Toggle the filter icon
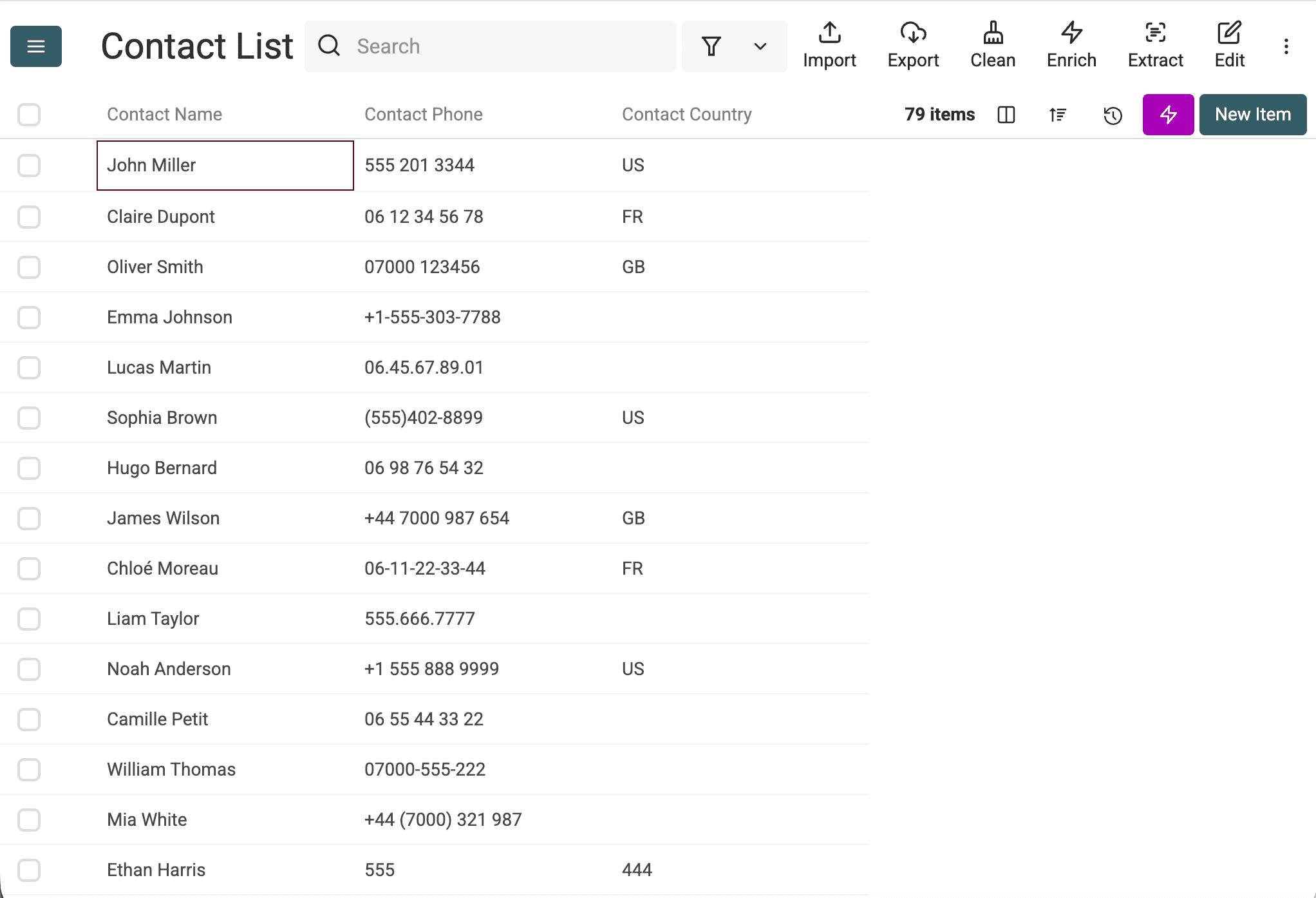The height and width of the screenshot is (898, 1316). [711, 46]
